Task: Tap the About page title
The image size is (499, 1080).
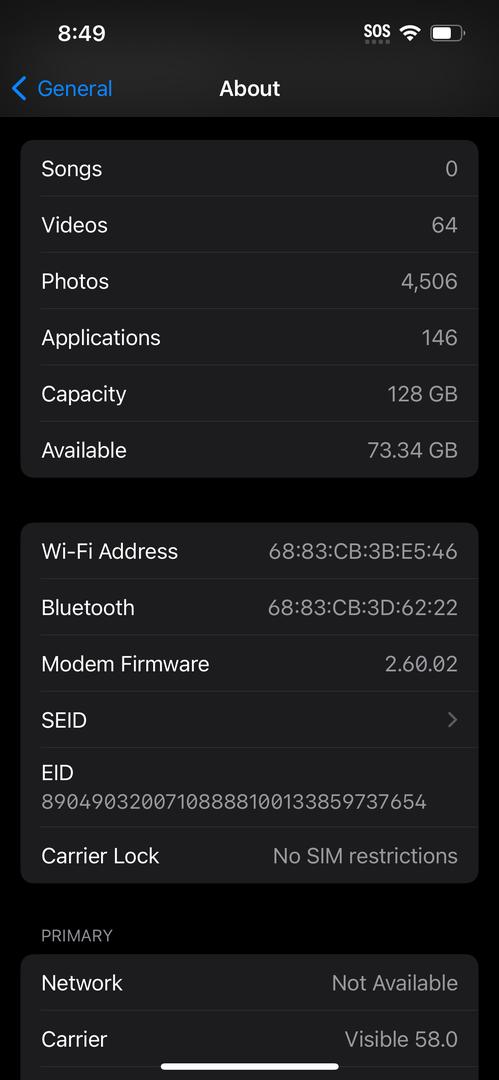Action: pos(250,88)
